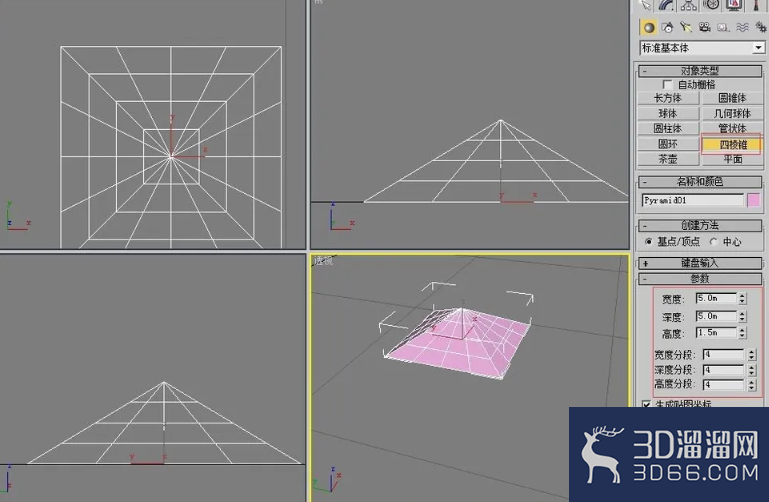
Task: Expand the 键盘输入 rollout
Action: point(700,263)
